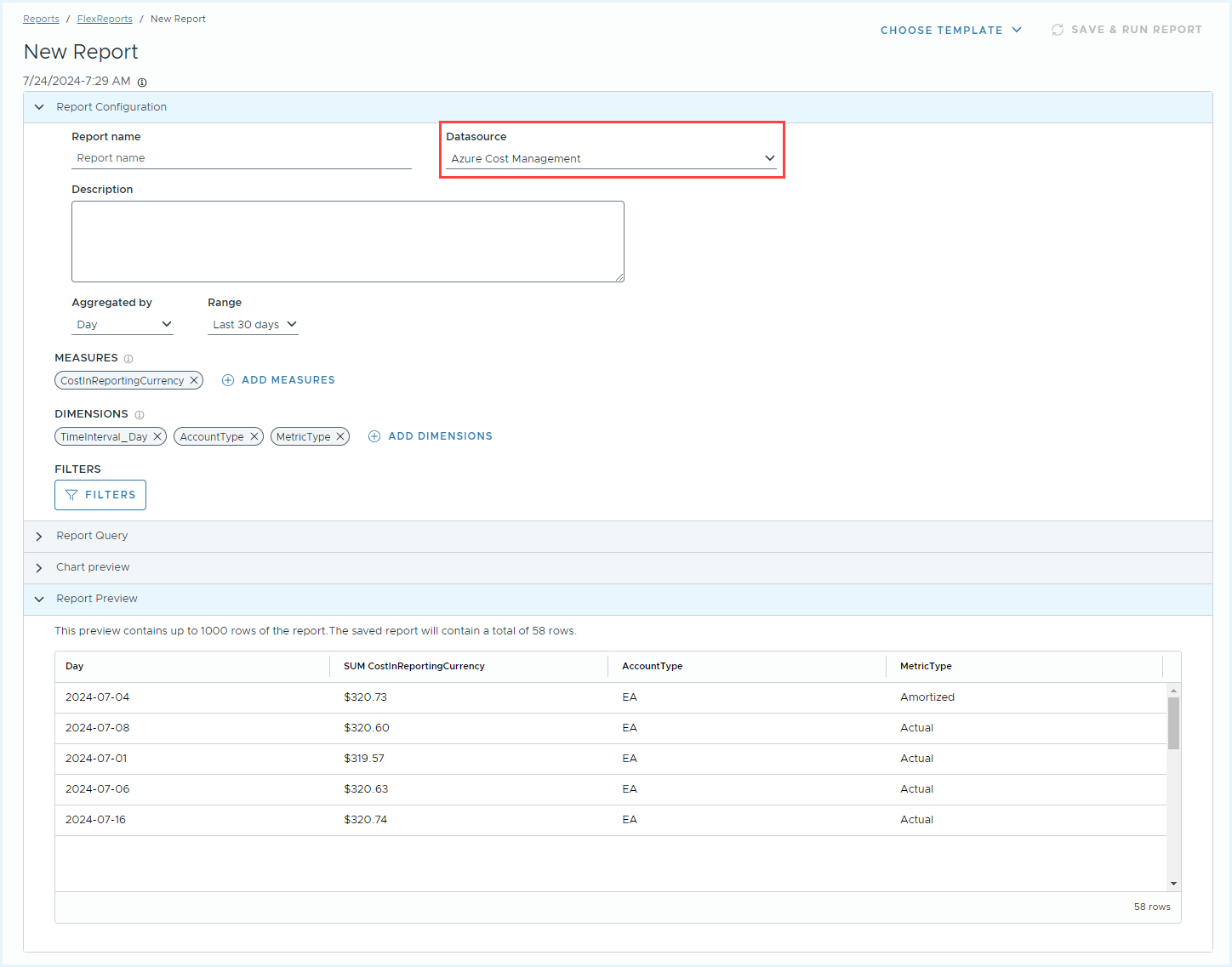Remove the MetricType dimension chip
This screenshot has height=967, width=1232.
tap(340, 436)
